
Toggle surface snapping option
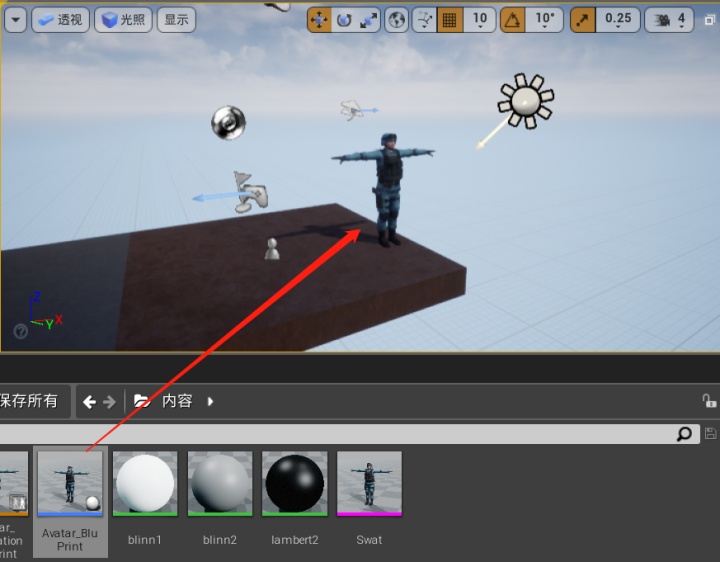pyautogui.click(x=425, y=20)
